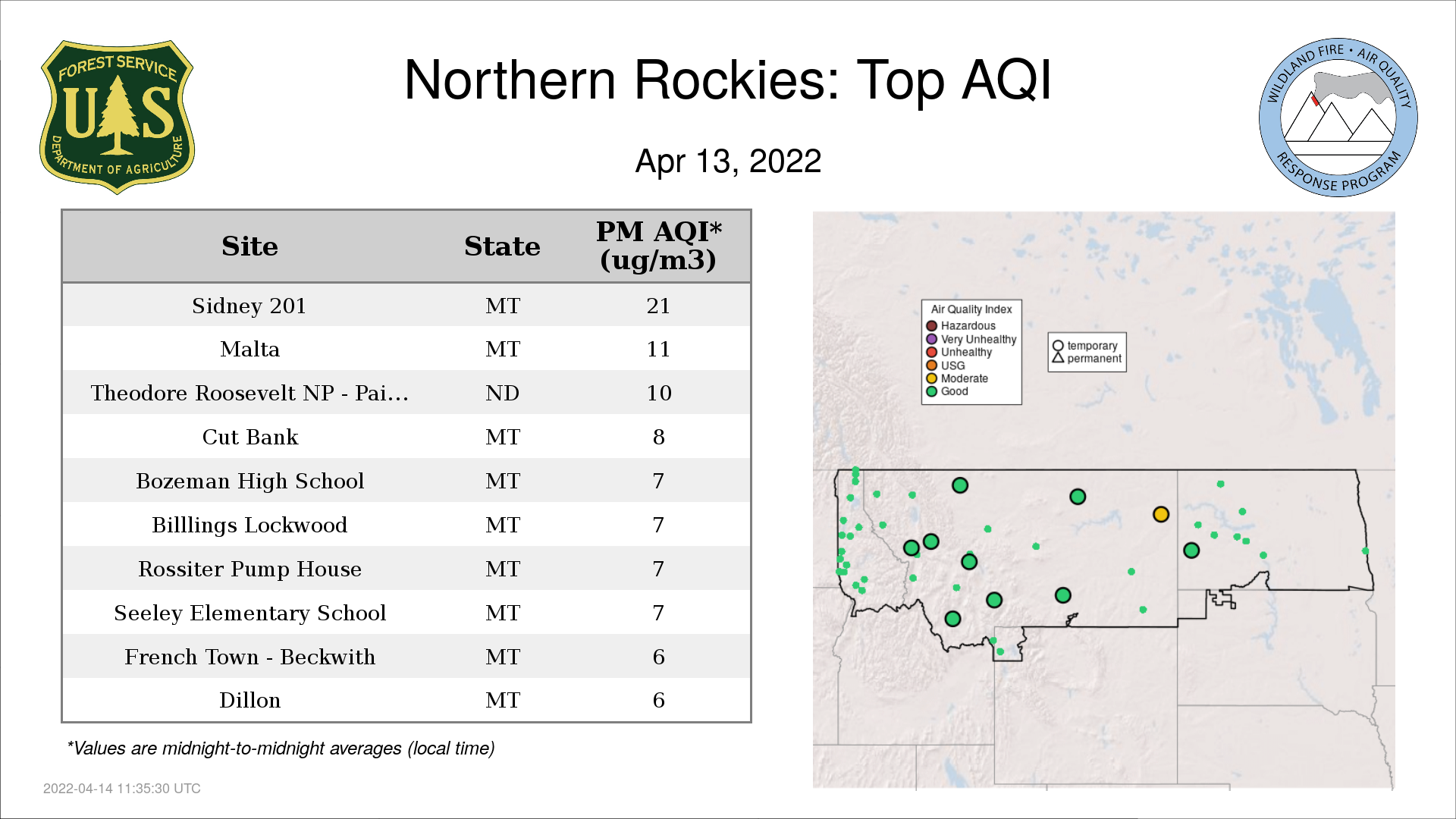
Task: Click the midnight-to-midnight averages footnote
Action: point(281,748)
